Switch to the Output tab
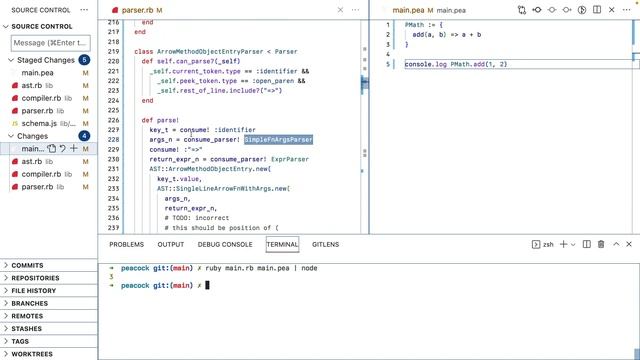This screenshot has height=360, width=640. coord(171,244)
